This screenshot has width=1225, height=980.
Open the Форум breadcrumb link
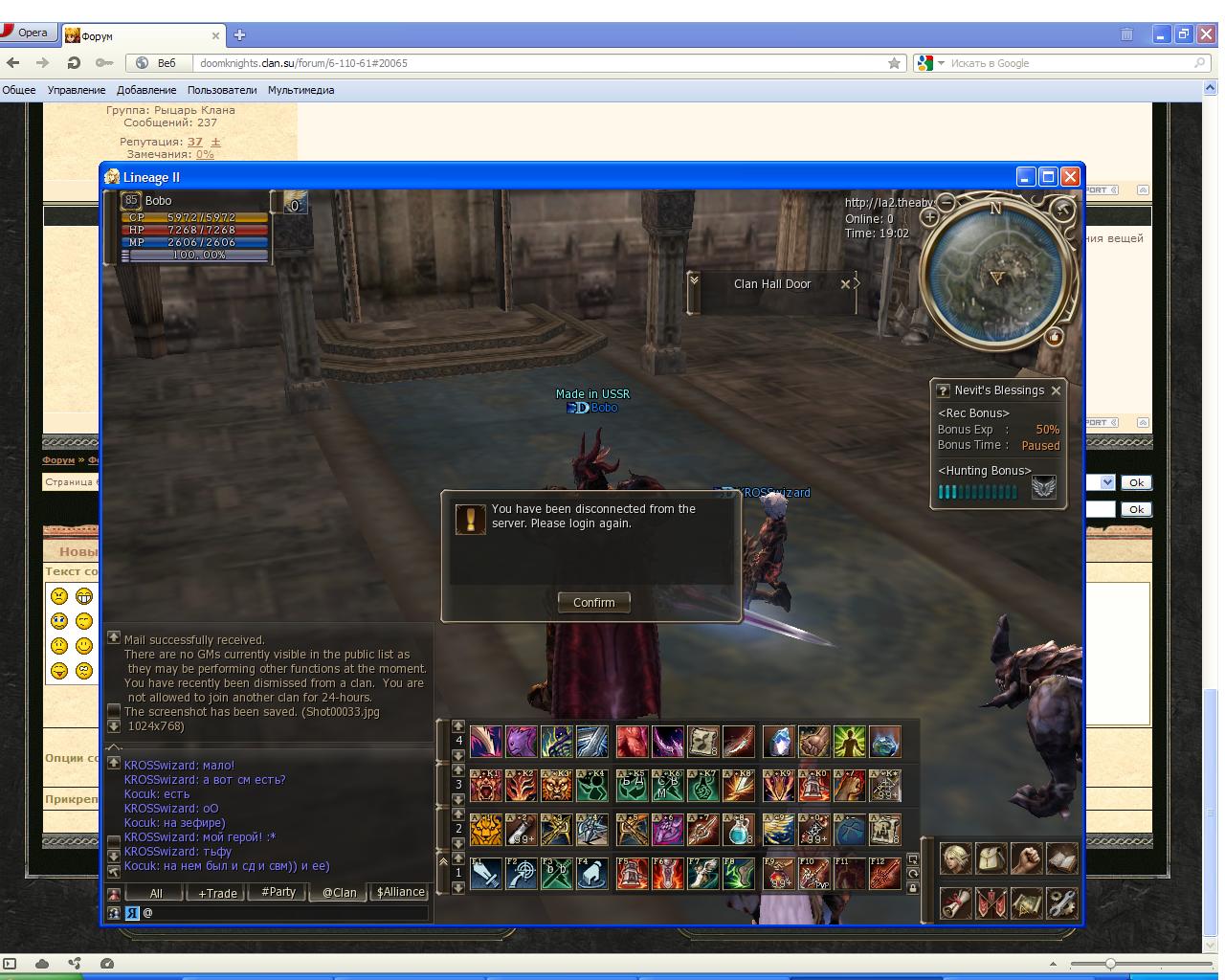pos(58,459)
